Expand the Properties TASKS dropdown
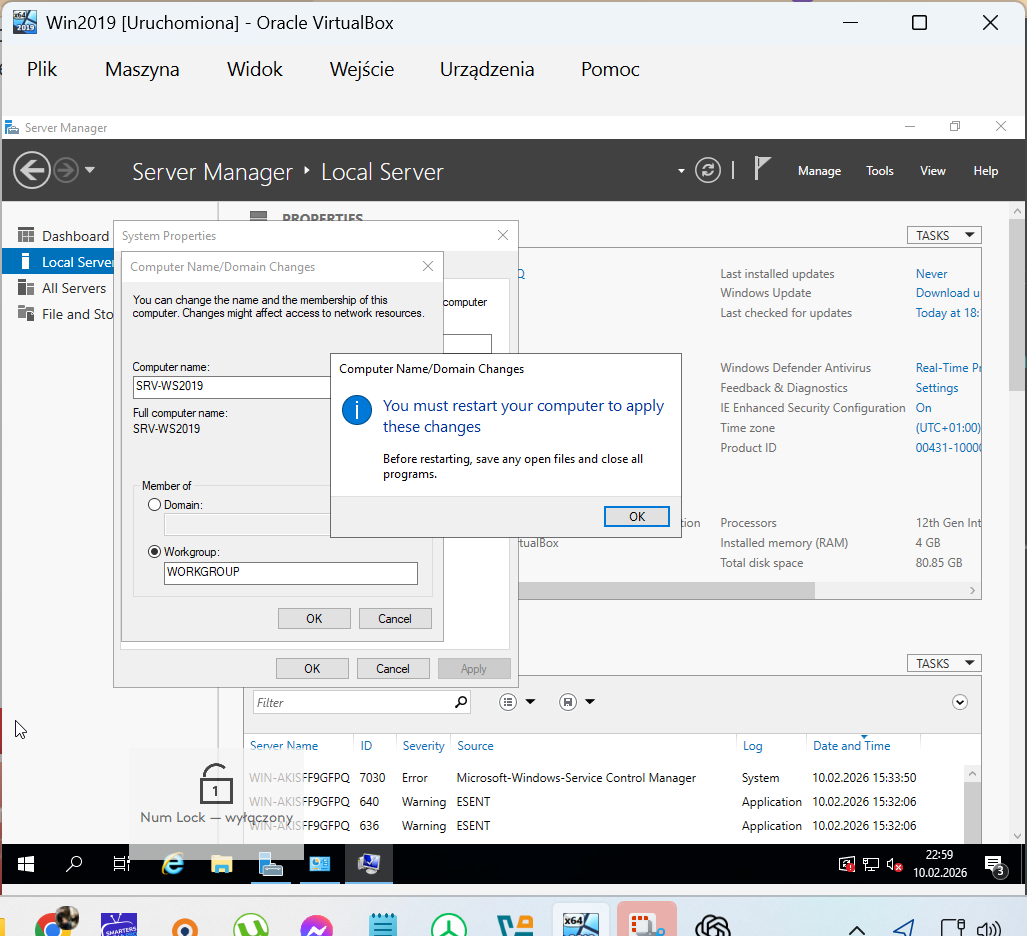Viewport: 1027px width, 936px height. tap(944, 235)
